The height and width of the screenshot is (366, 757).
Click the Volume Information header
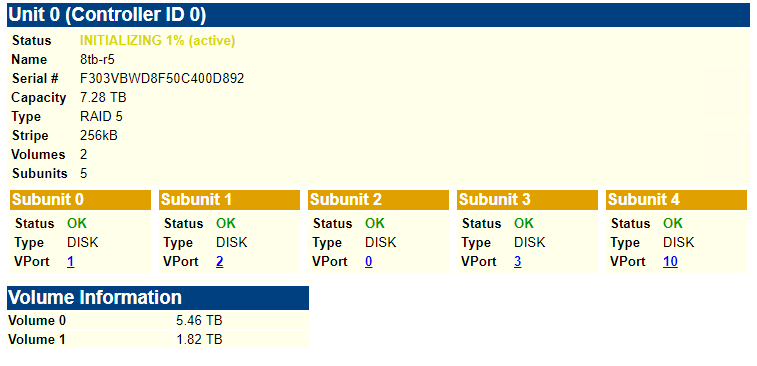point(158,297)
